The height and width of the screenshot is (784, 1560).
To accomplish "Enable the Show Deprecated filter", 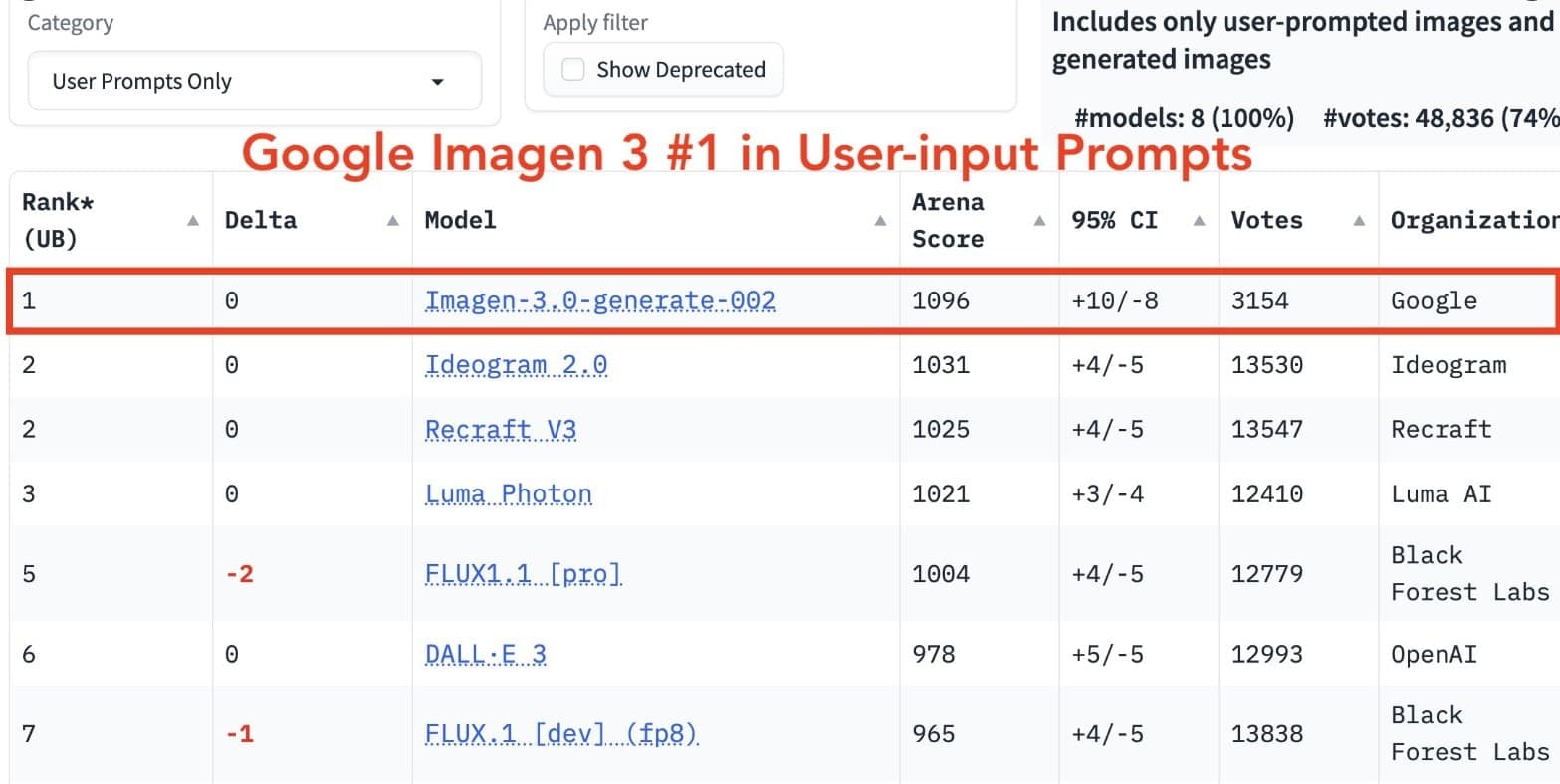I will pos(572,69).
